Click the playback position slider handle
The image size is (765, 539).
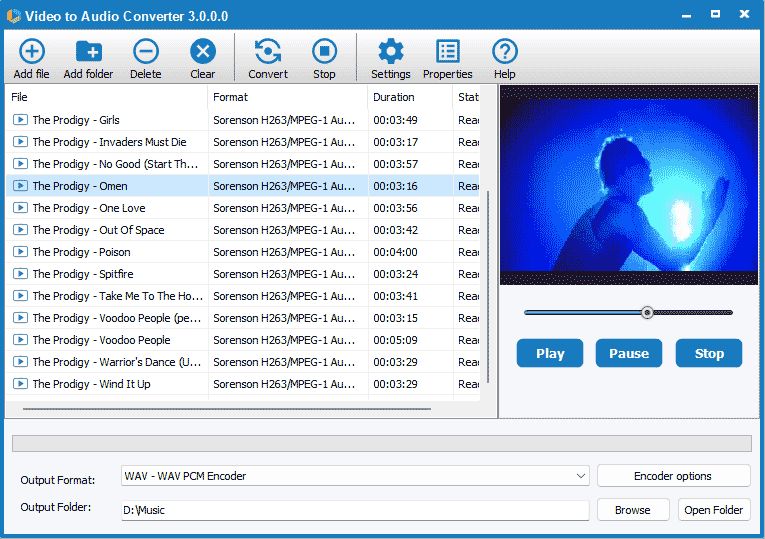pos(647,312)
